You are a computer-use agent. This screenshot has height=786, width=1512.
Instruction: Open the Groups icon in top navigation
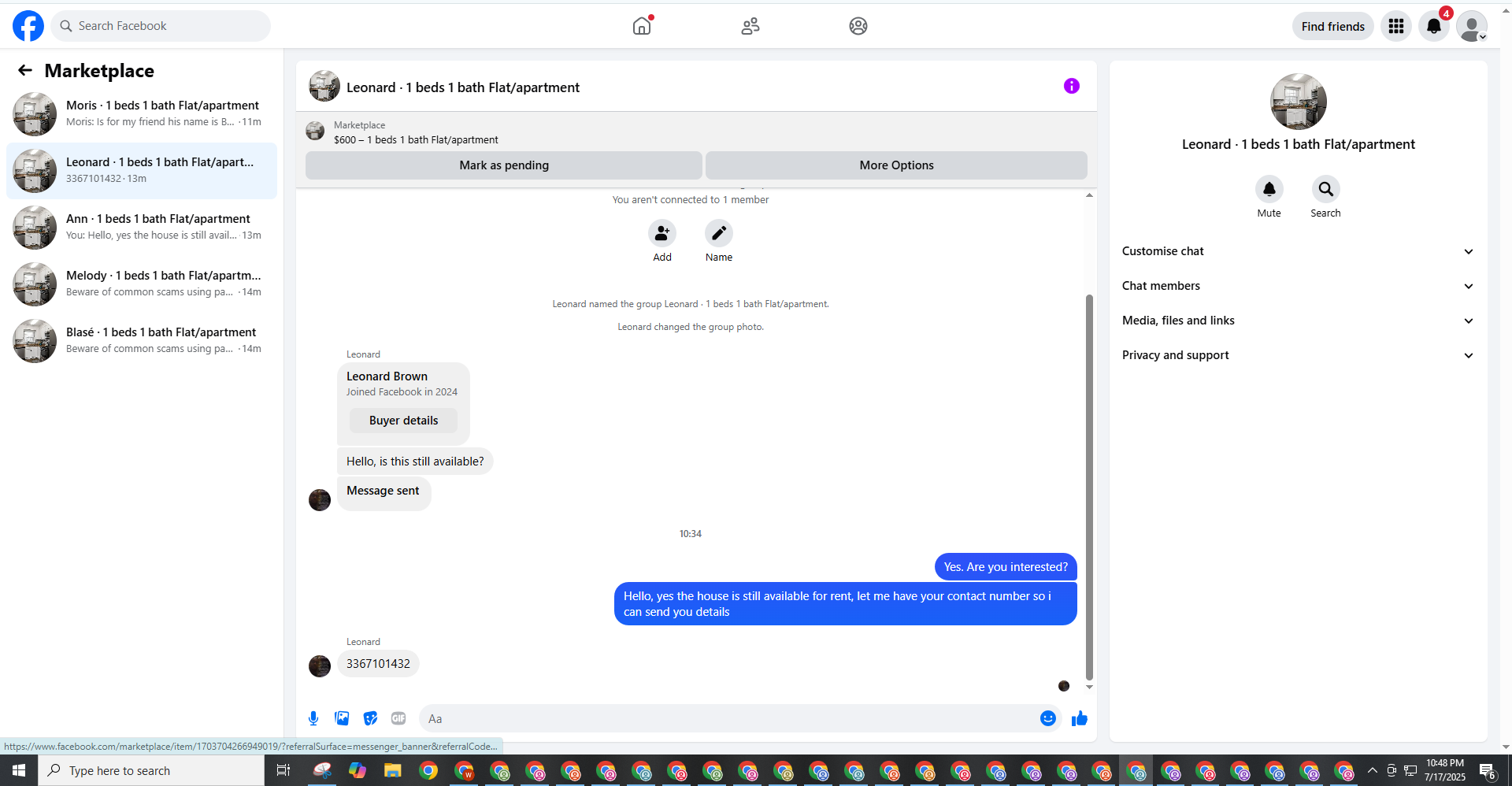(x=858, y=26)
